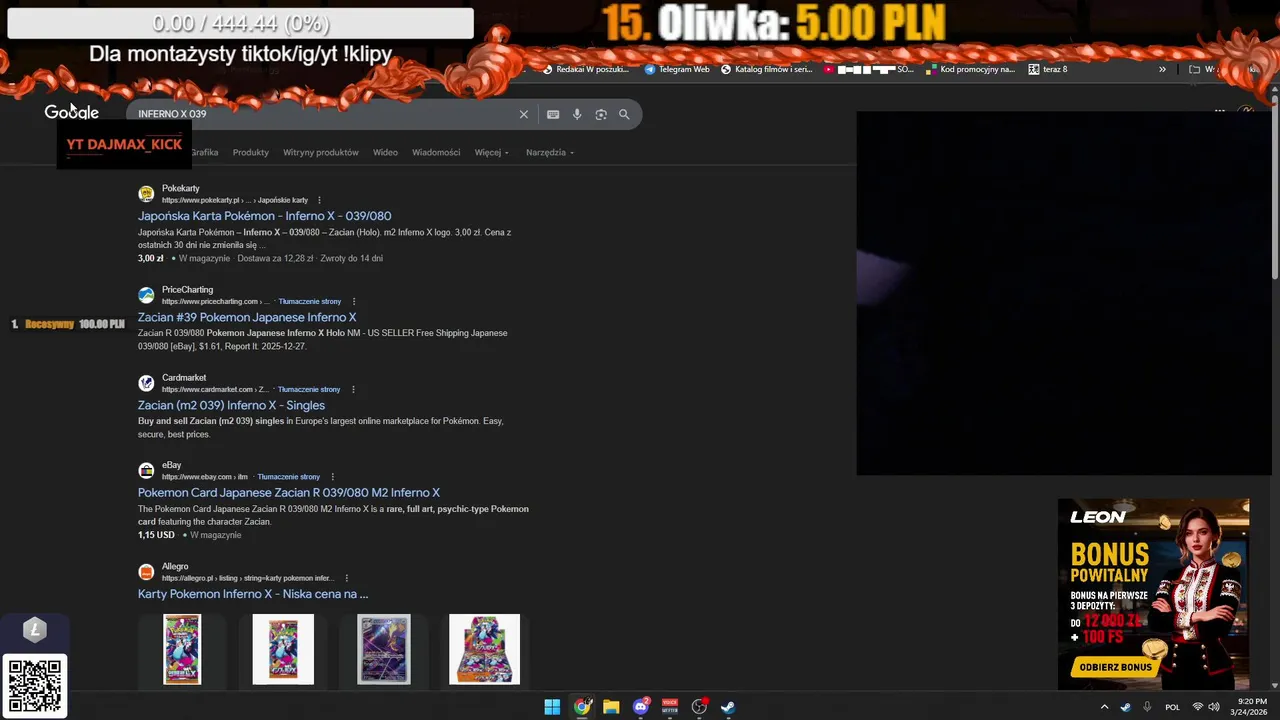
Task: Switch to the Wideo results tab
Action: tap(385, 153)
